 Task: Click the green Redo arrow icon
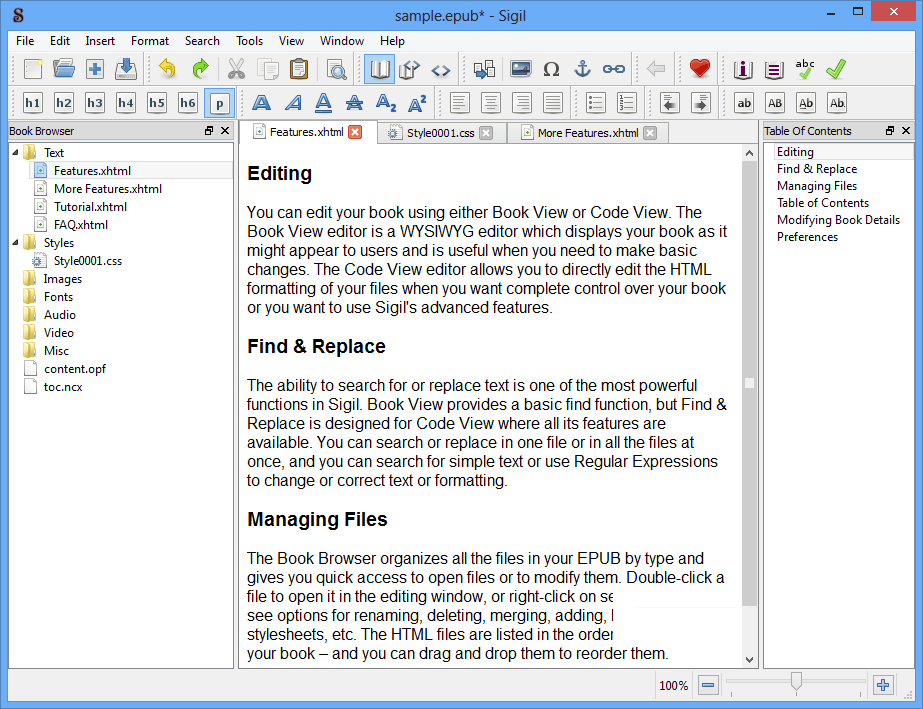pyautogui.click(x=200, y=69)
